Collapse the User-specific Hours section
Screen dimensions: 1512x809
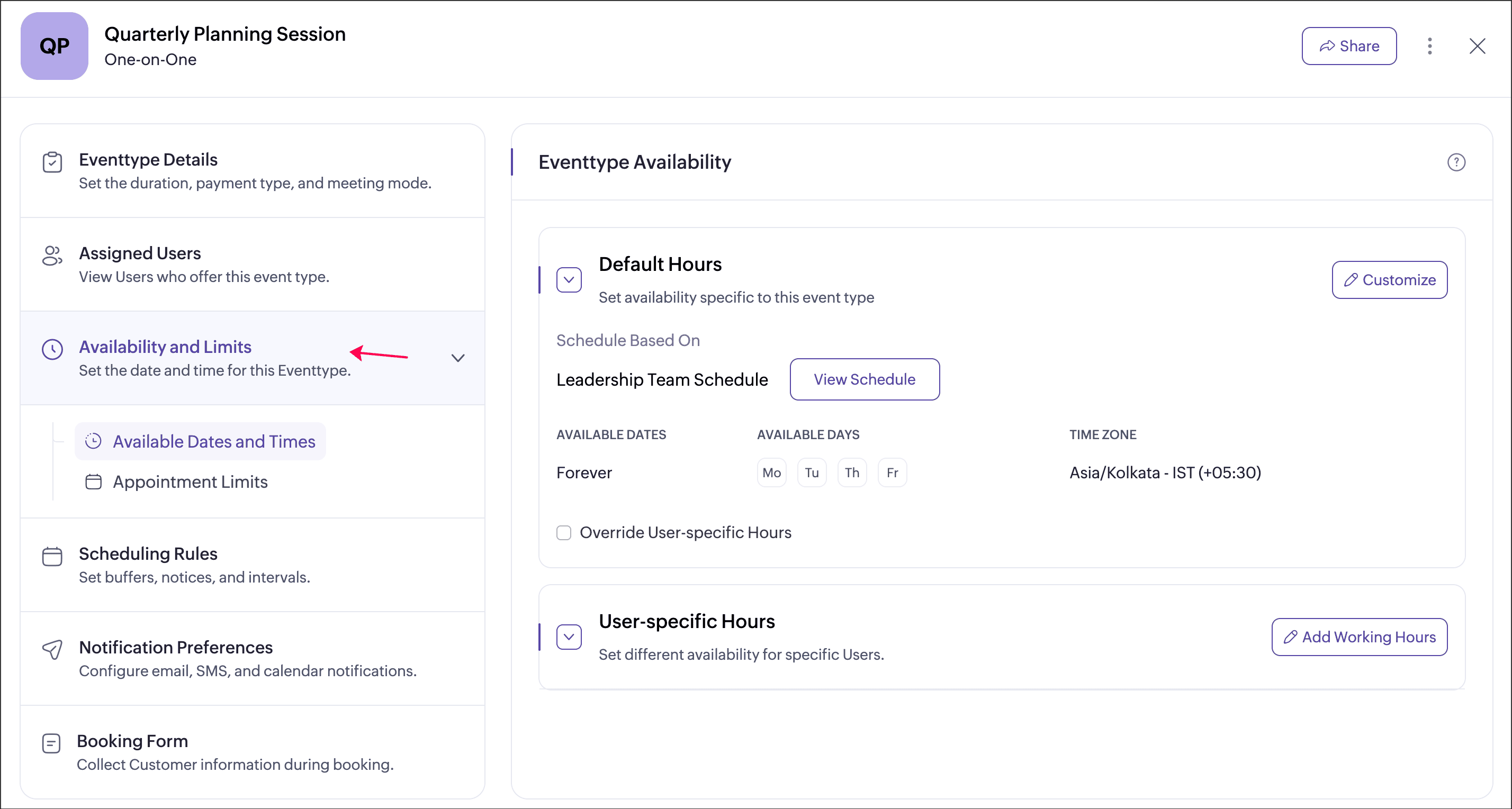pyautogui.click(x=569, y=637)
